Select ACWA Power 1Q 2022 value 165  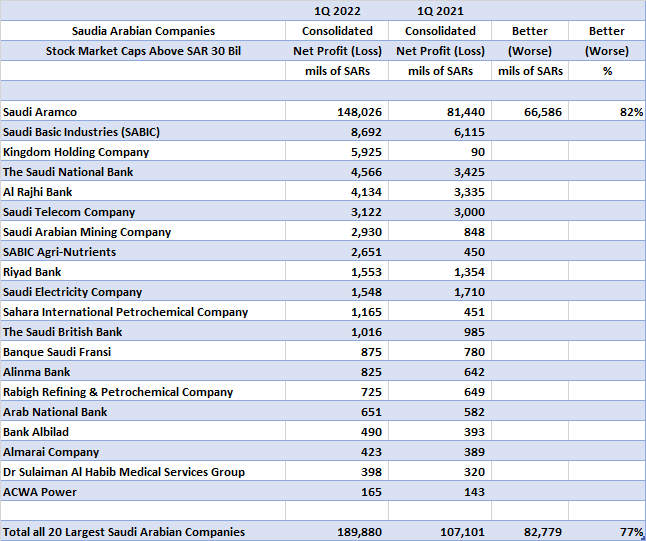[x=337, y=491]
